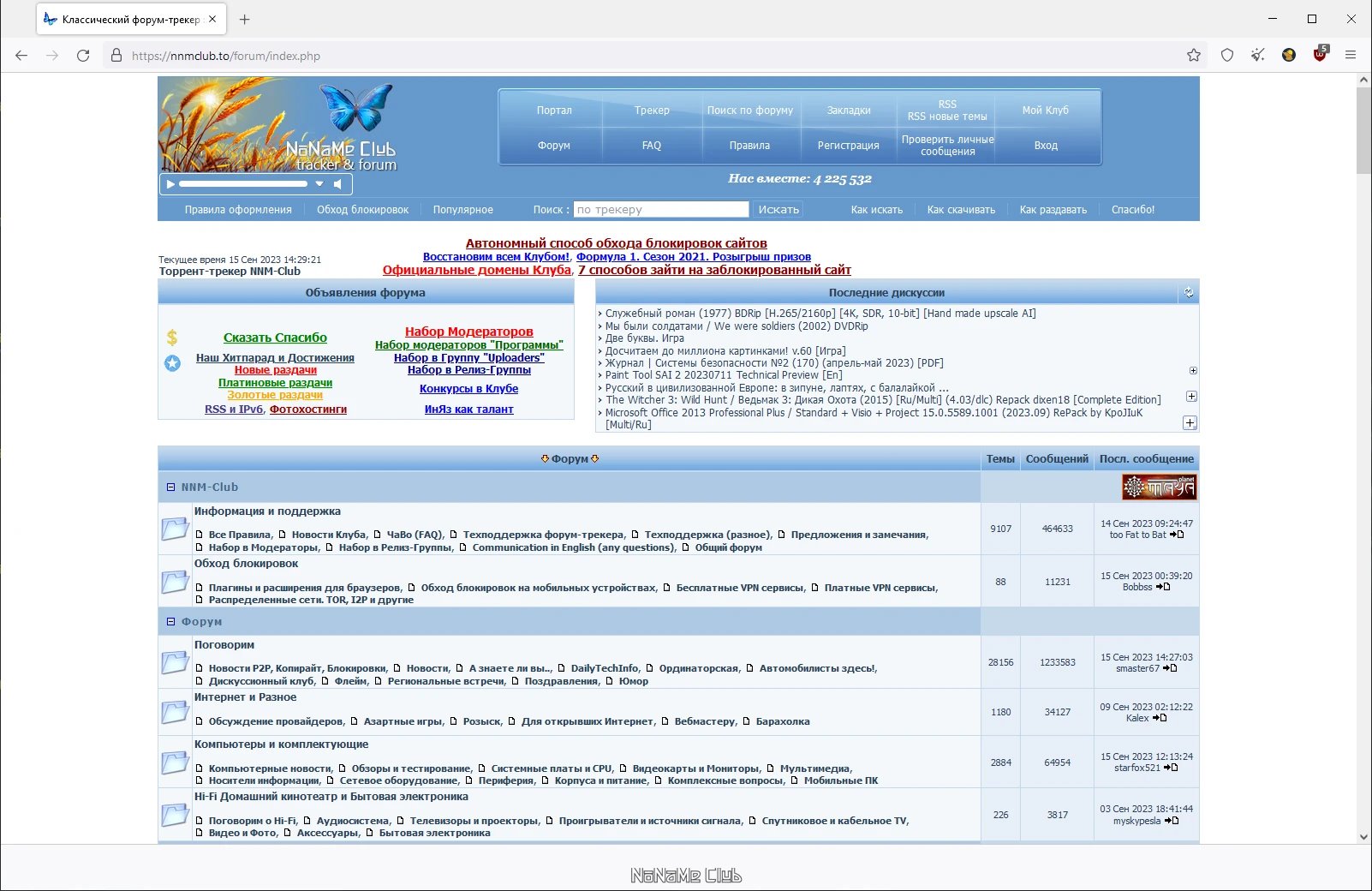The height and width of the screenshot is (891, 1372).
Task: Open the browser hamburger menu
Action: [x=1351, y=56]
